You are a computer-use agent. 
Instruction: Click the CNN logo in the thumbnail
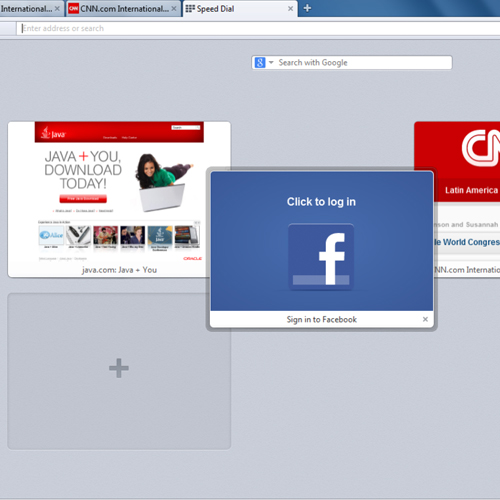point(480,148)
